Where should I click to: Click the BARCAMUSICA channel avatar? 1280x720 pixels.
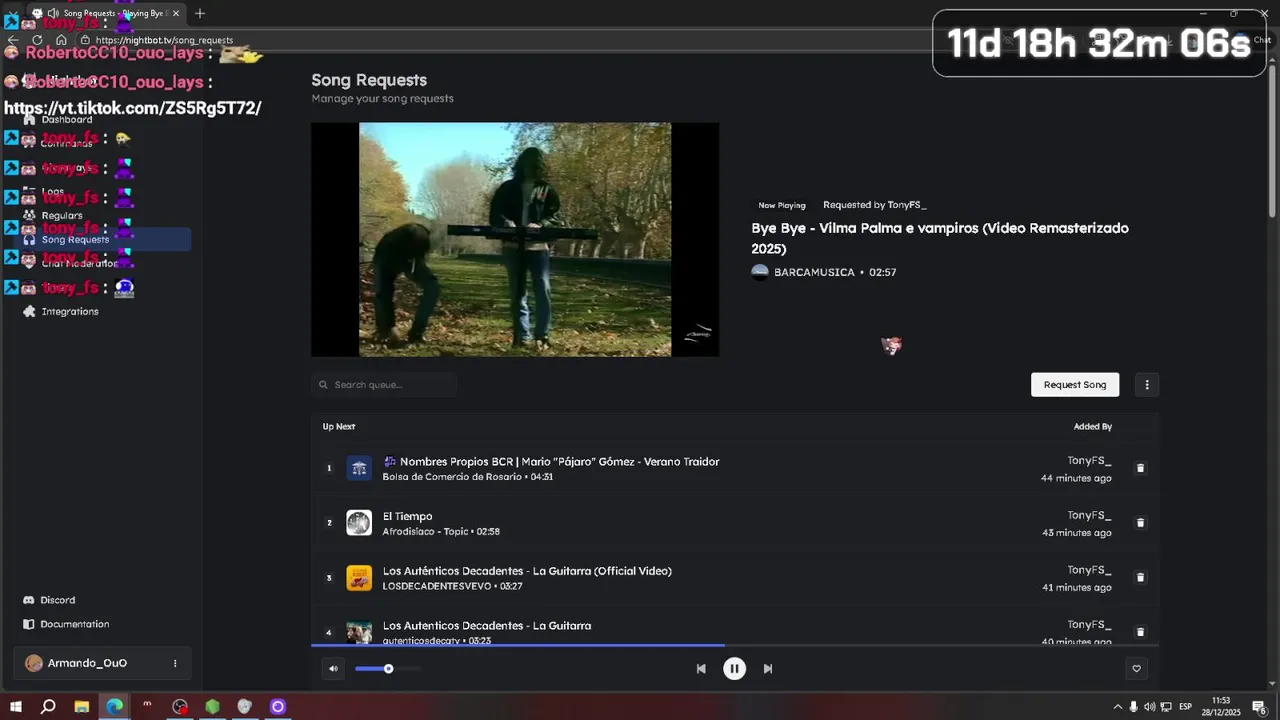tap(760, 272)
